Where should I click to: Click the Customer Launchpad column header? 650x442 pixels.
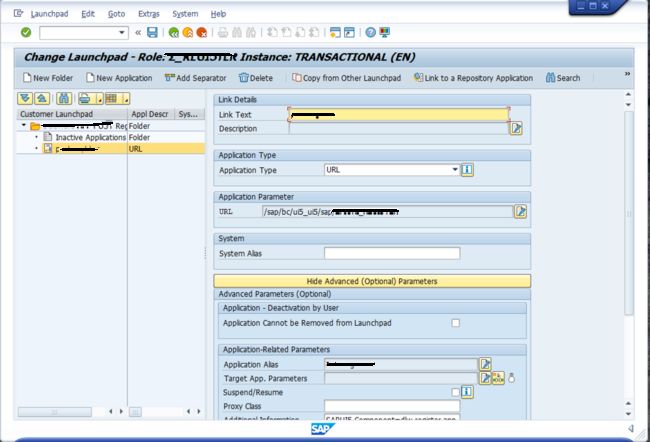pos(72,114)
